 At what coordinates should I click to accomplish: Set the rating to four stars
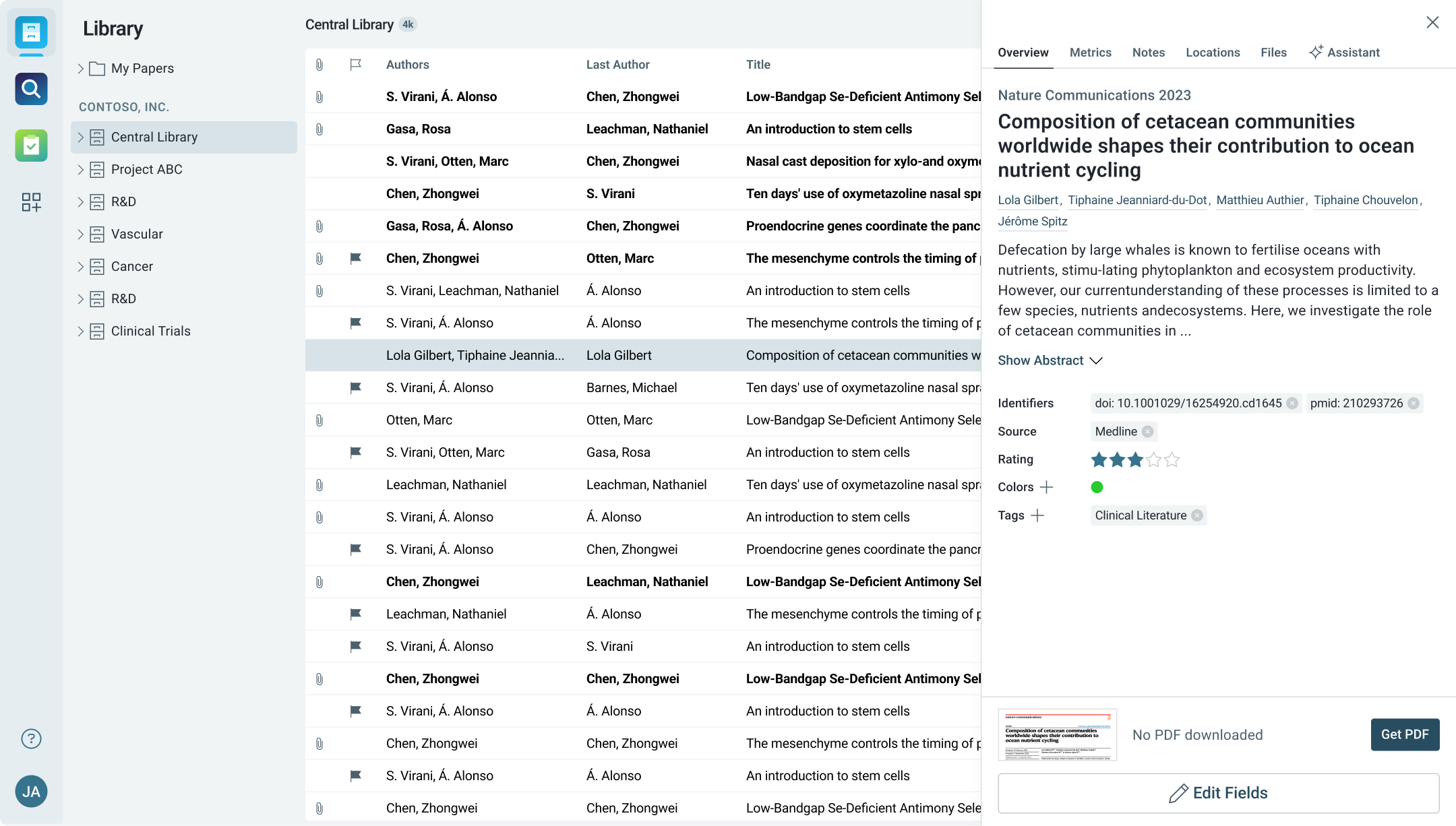coord(1153,459)
